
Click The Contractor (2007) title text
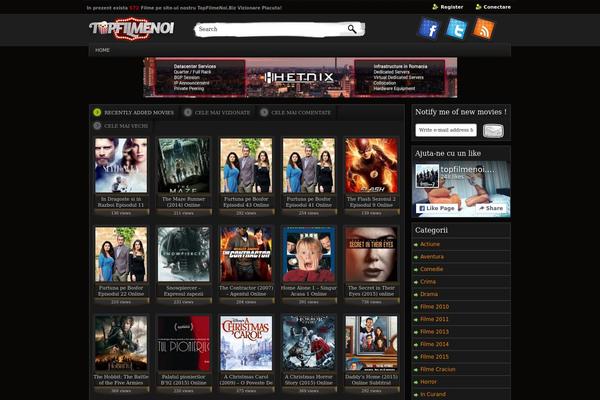pos(246,291)
